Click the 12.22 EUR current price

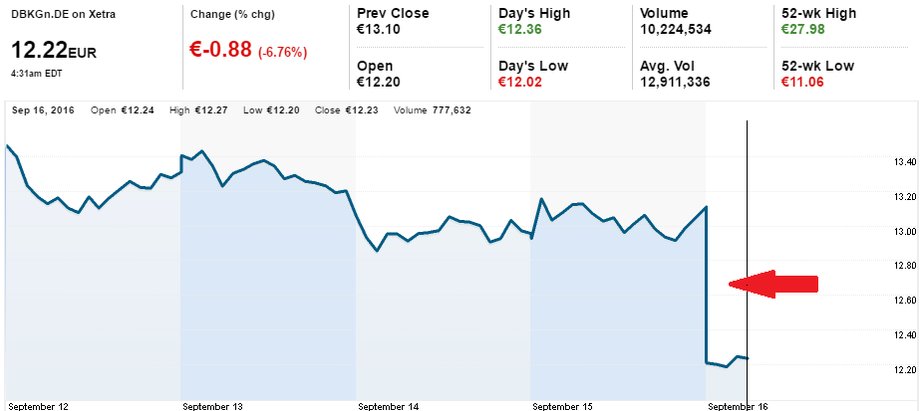[54, 51]
